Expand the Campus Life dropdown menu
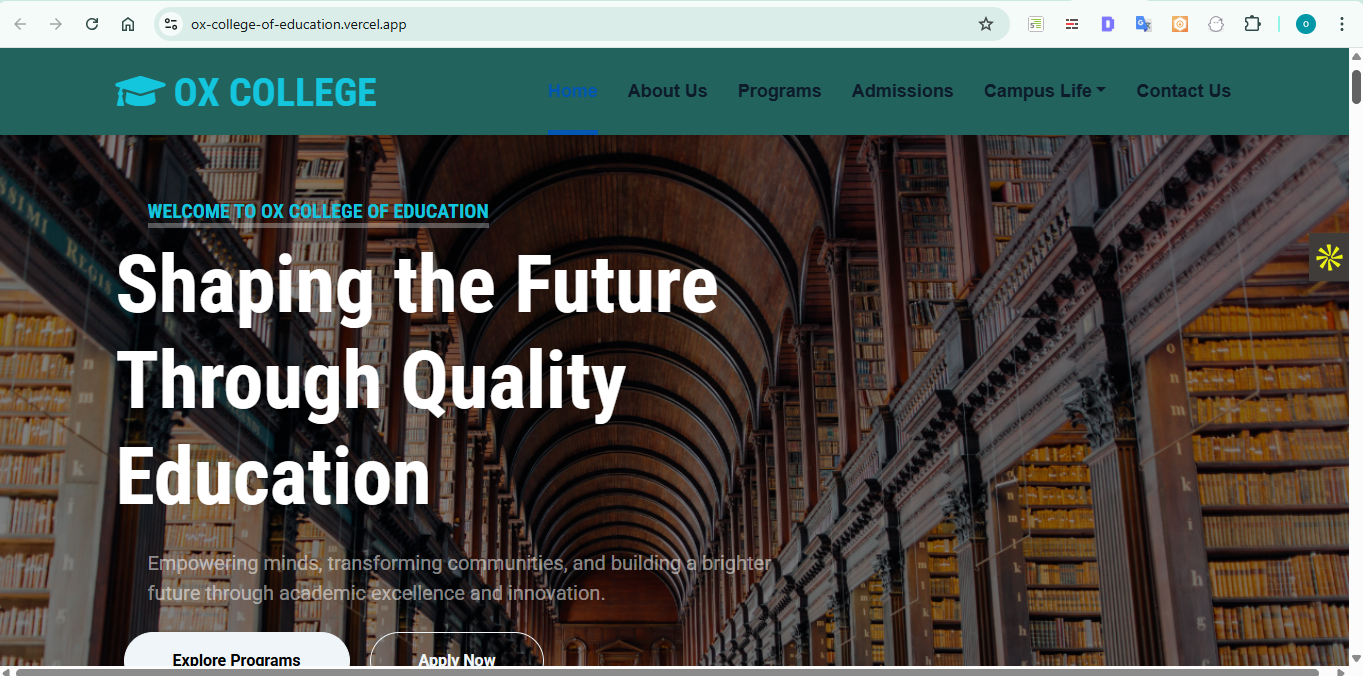This screenshot has width=1363, height=676. click(x=1044, y=91)
